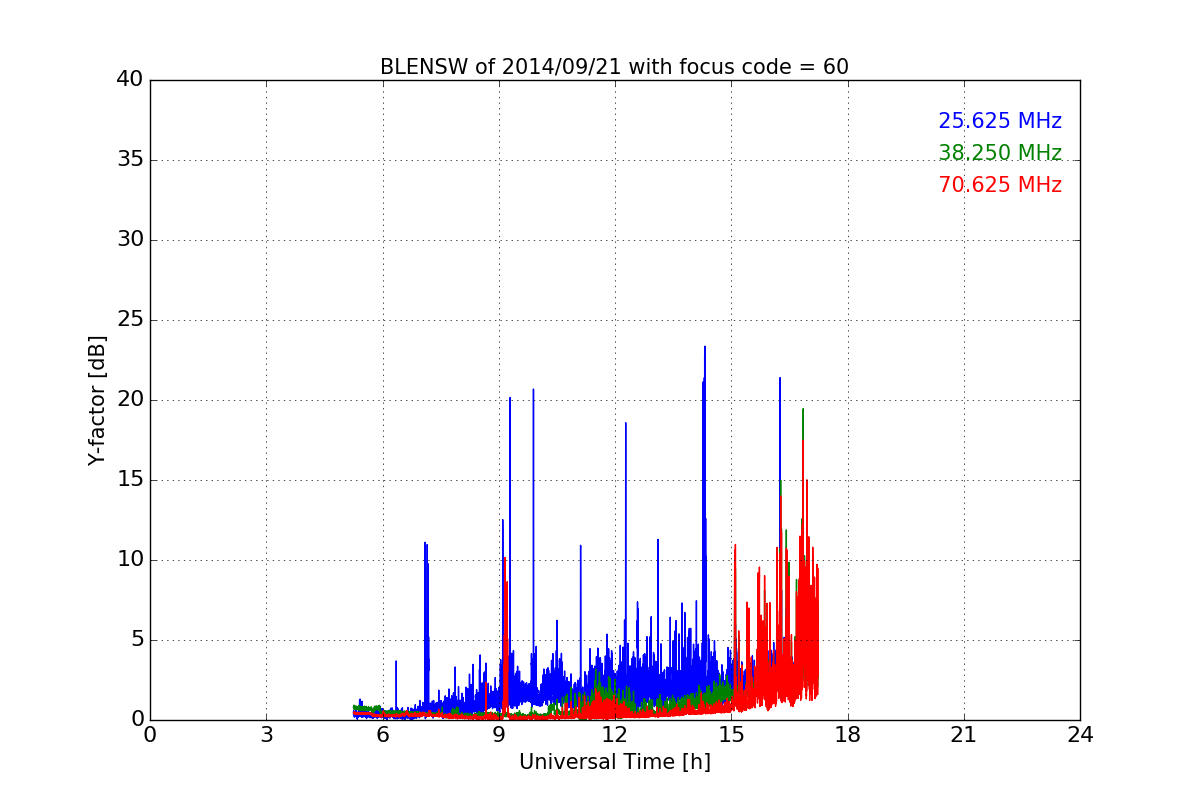Click the y-axis tick label 35
The width and height of the screenshot is (1200, 800).
129,160
